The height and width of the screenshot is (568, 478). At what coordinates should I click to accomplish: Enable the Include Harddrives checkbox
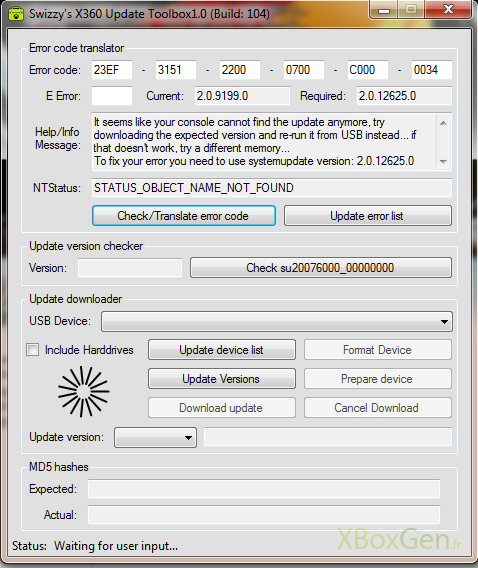(33, 350)
